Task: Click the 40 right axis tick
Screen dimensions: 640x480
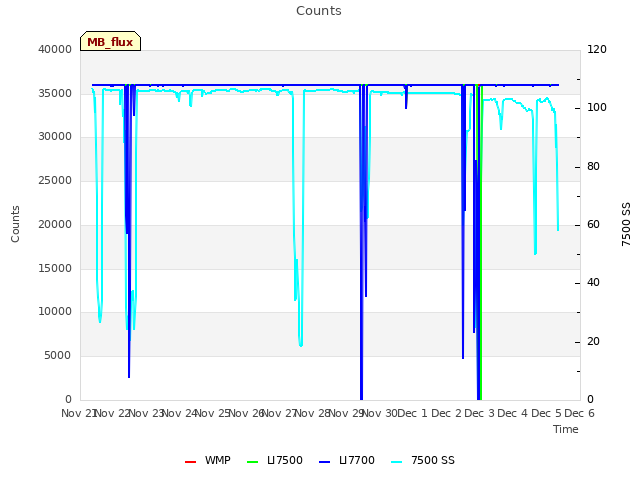Action: (x=593, y=282)
